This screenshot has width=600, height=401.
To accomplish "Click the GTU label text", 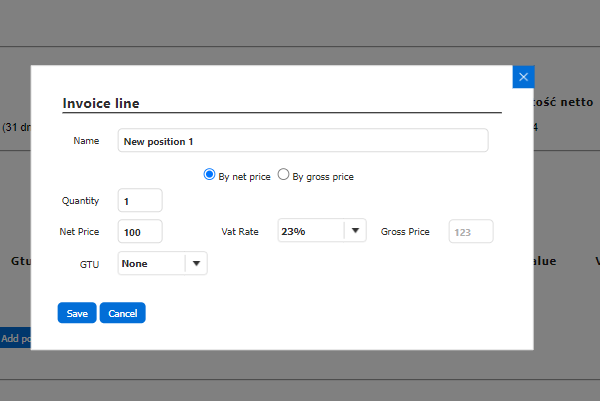I will click(89, 263).
